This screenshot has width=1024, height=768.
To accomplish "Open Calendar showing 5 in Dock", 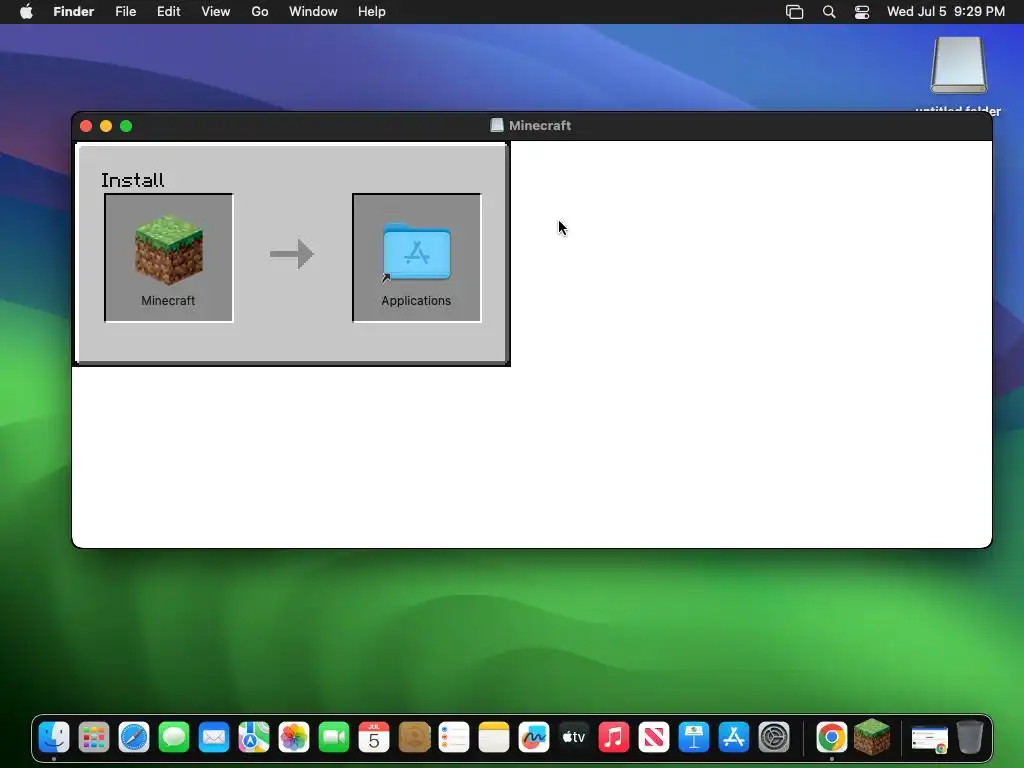I will tap(374, 737).
